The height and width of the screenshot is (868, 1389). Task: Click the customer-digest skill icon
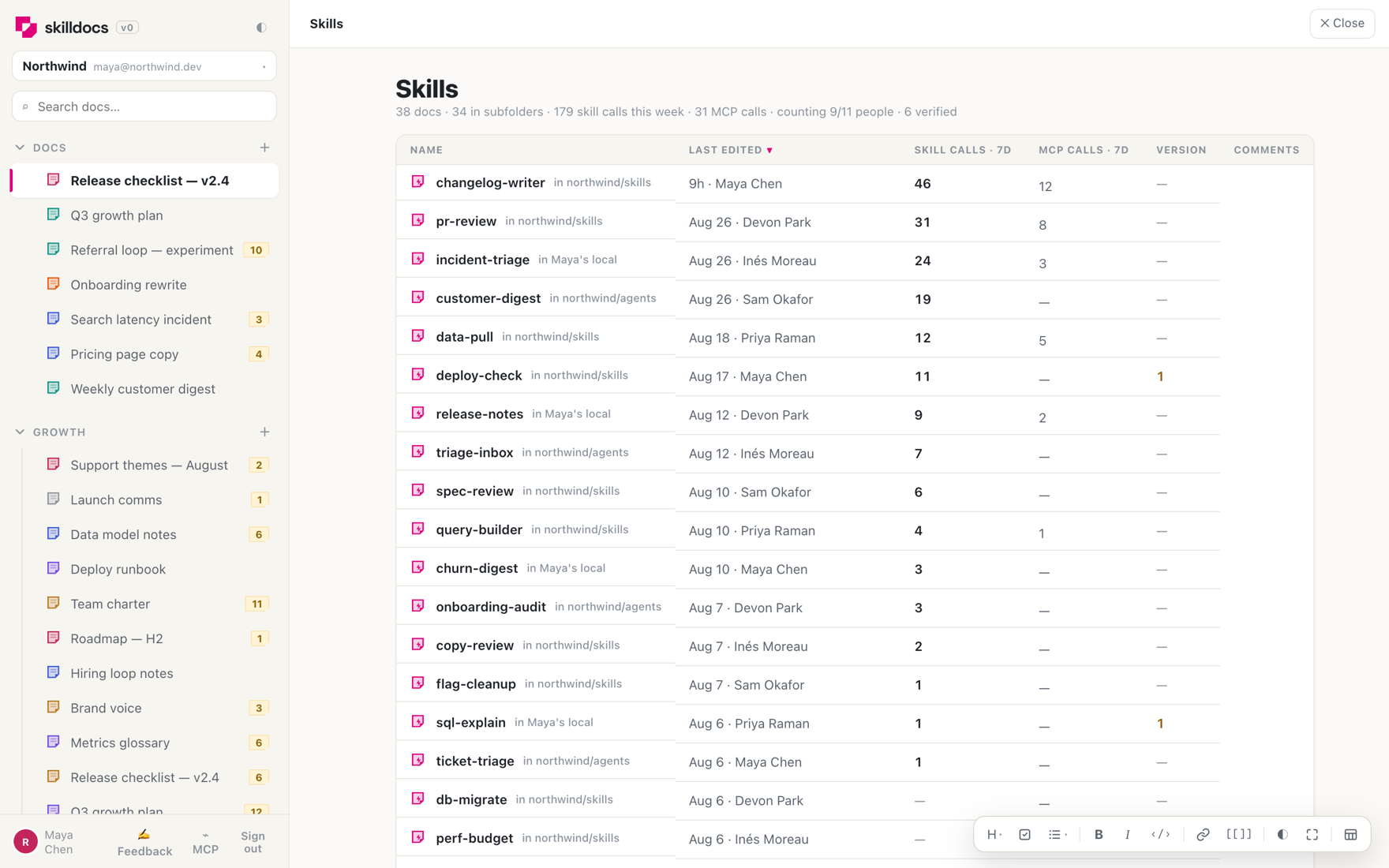pos(417,297)
